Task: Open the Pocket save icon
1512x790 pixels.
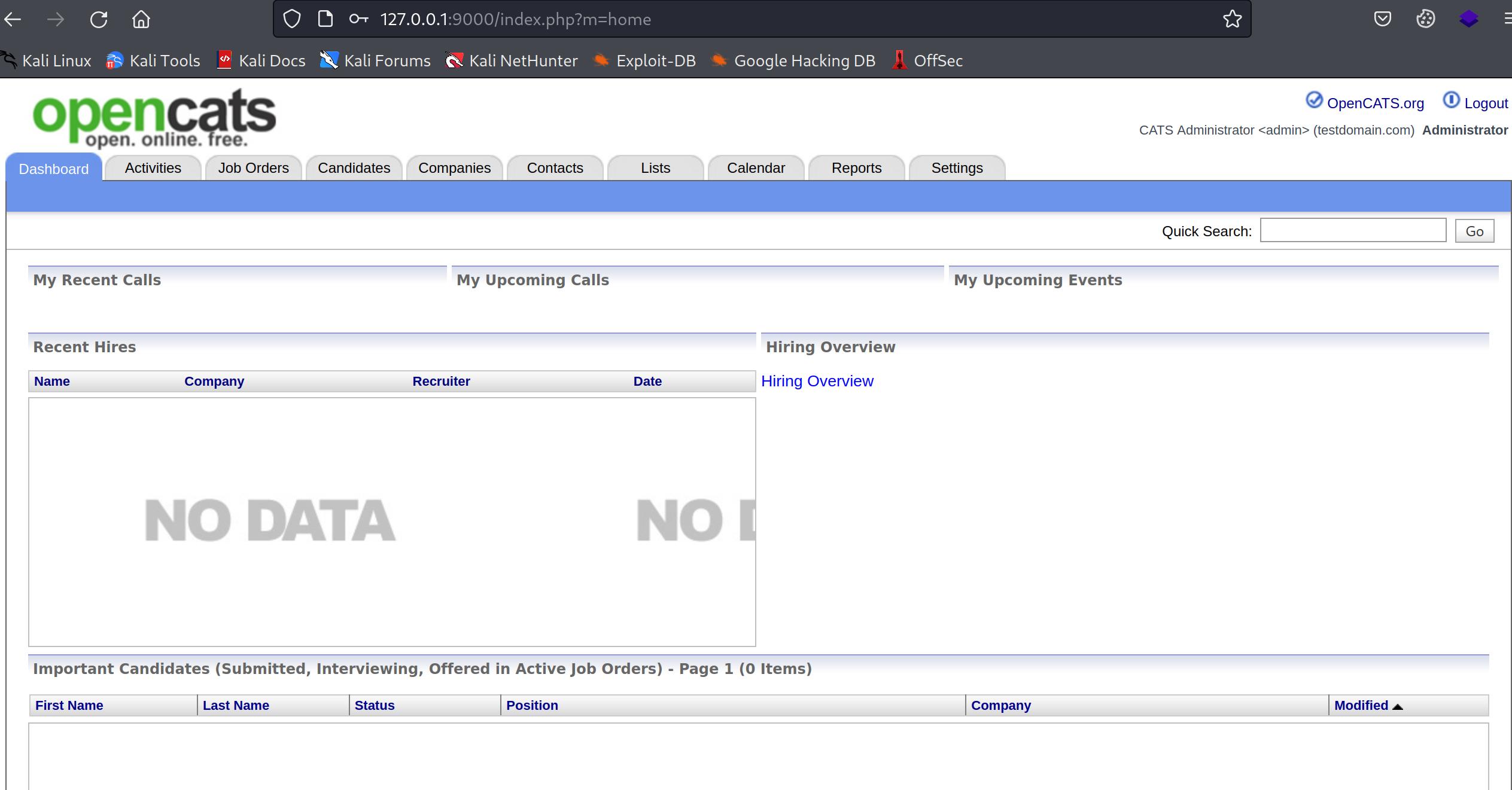Action: click(1382, 20)
